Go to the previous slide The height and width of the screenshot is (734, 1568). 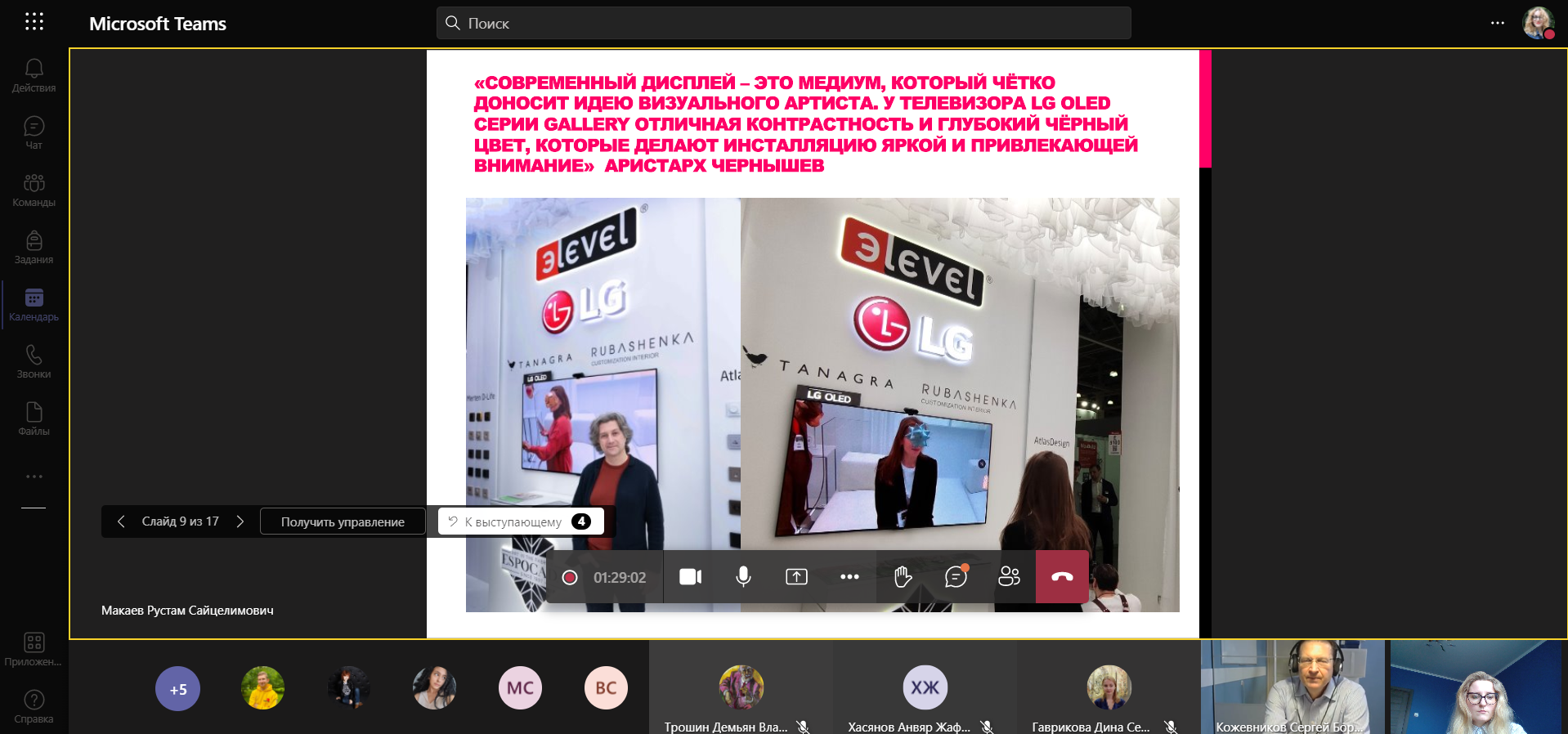point(121,521)
